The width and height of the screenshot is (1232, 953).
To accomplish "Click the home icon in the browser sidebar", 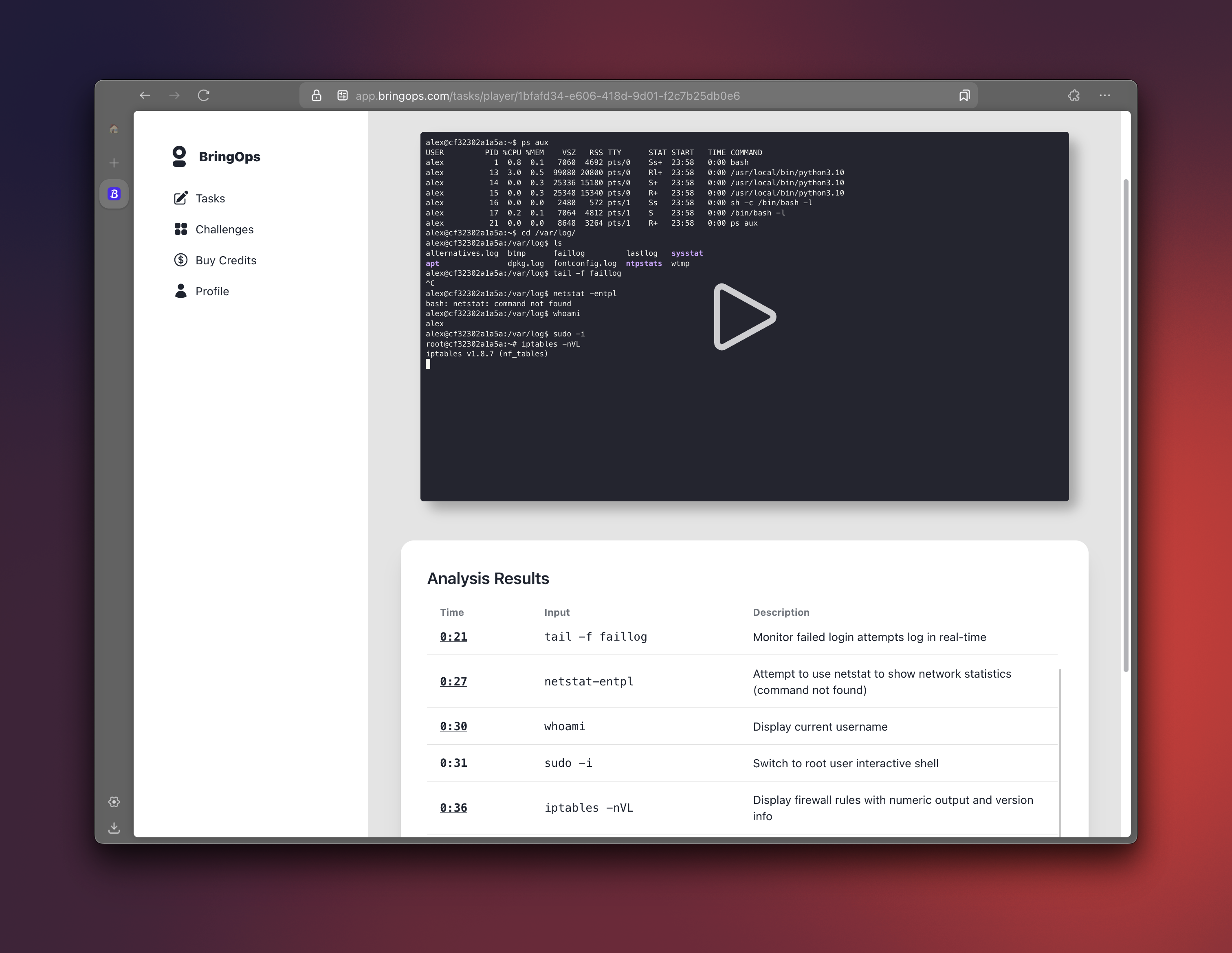I will click(114, 129).
